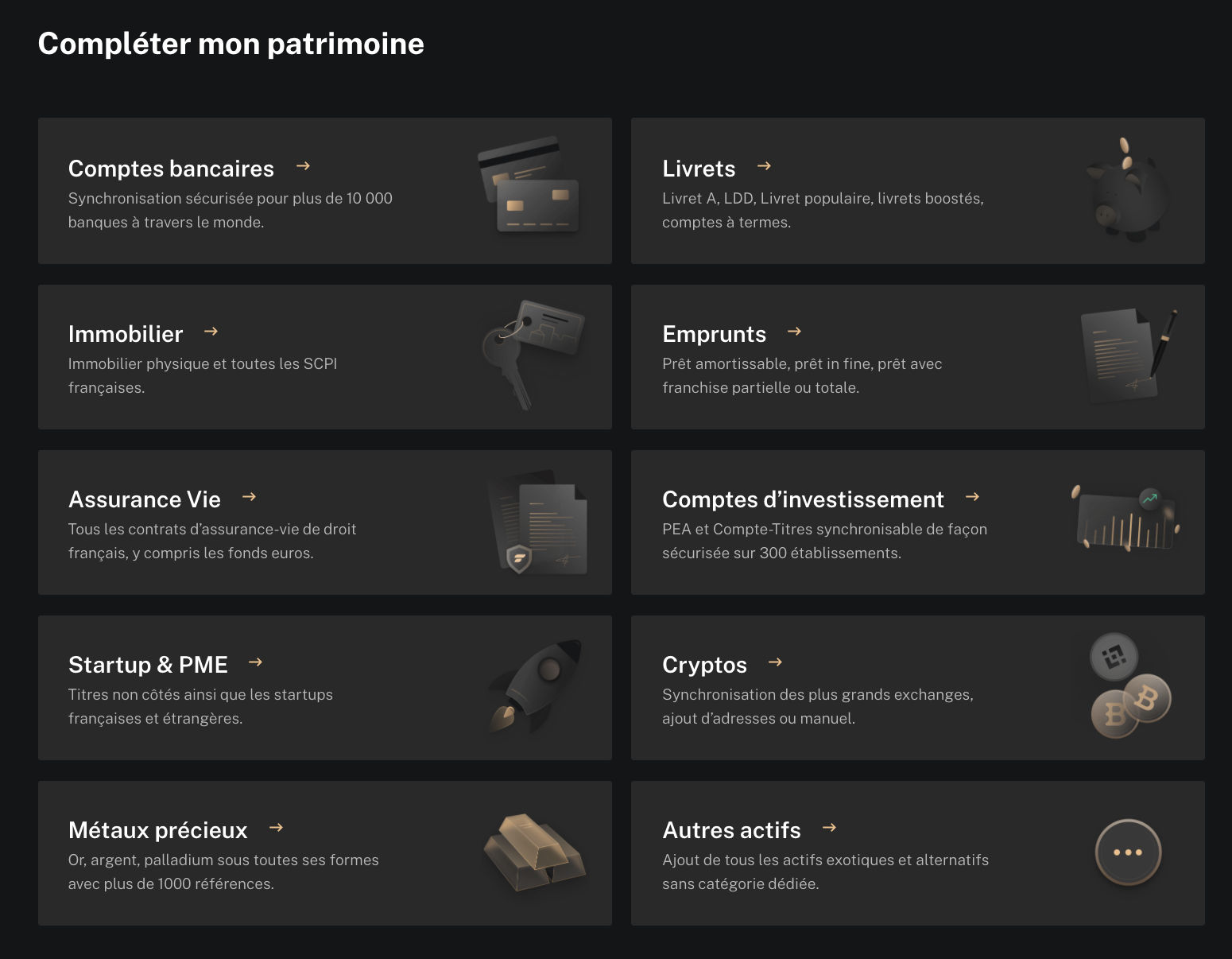Screen dimensions: 1232x959
Task: Open the Startup & PME heading
Action: (148, 665)
